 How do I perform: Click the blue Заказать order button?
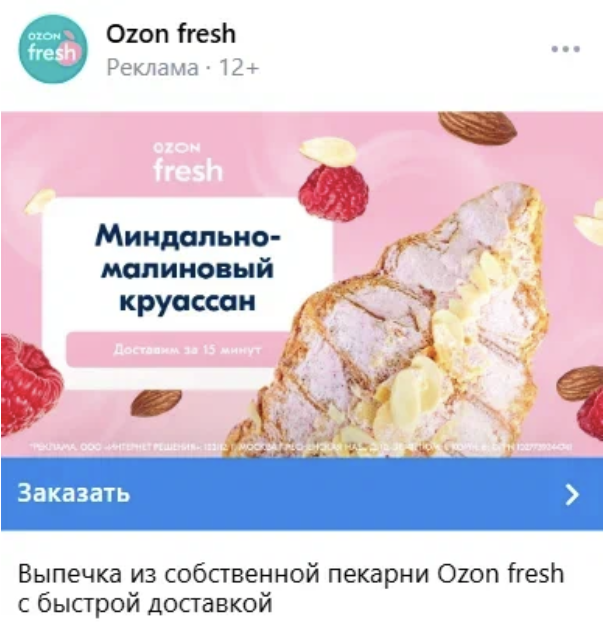[x=302, y=494]
